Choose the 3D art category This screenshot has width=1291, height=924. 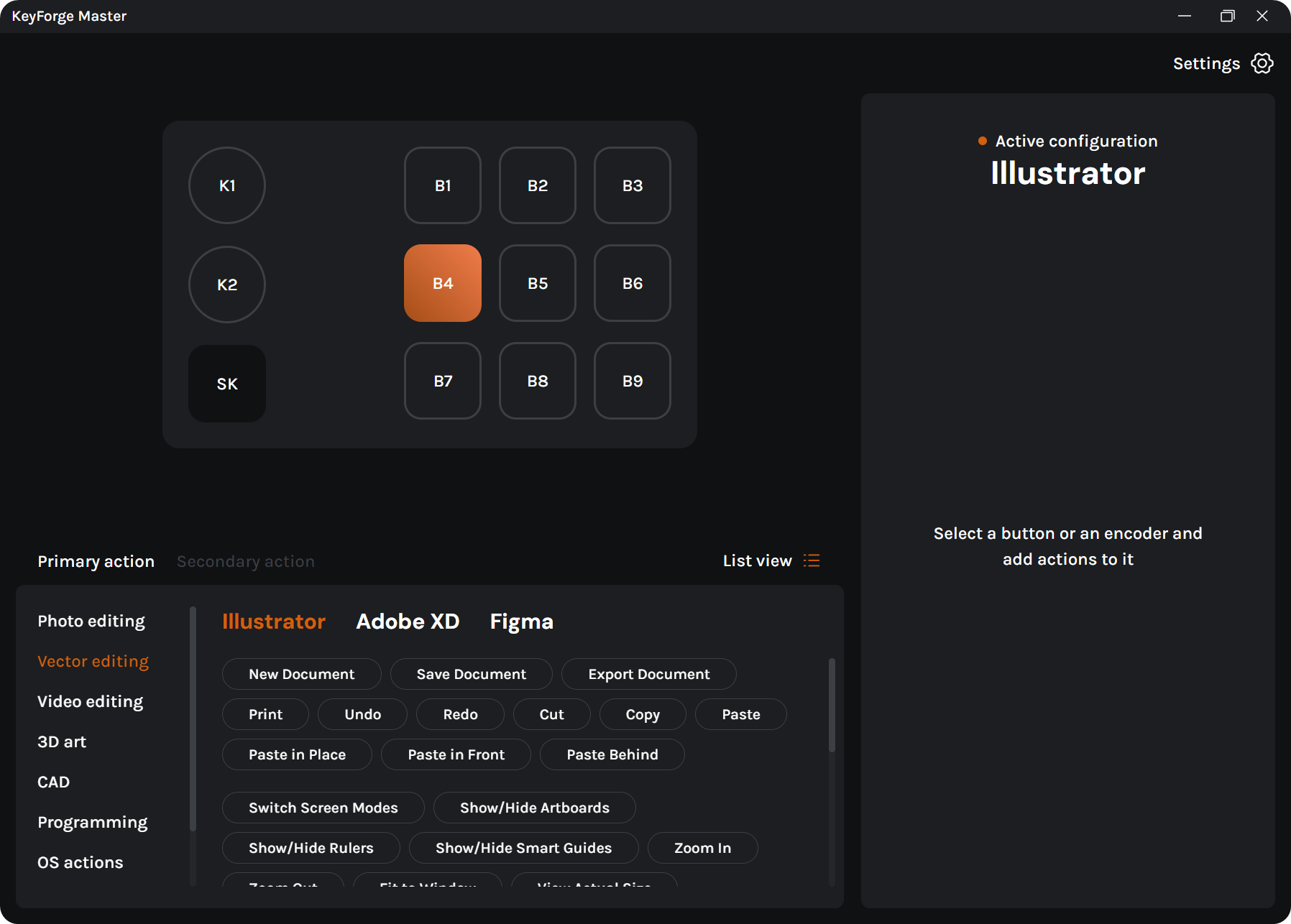click(x=62, y=741)
